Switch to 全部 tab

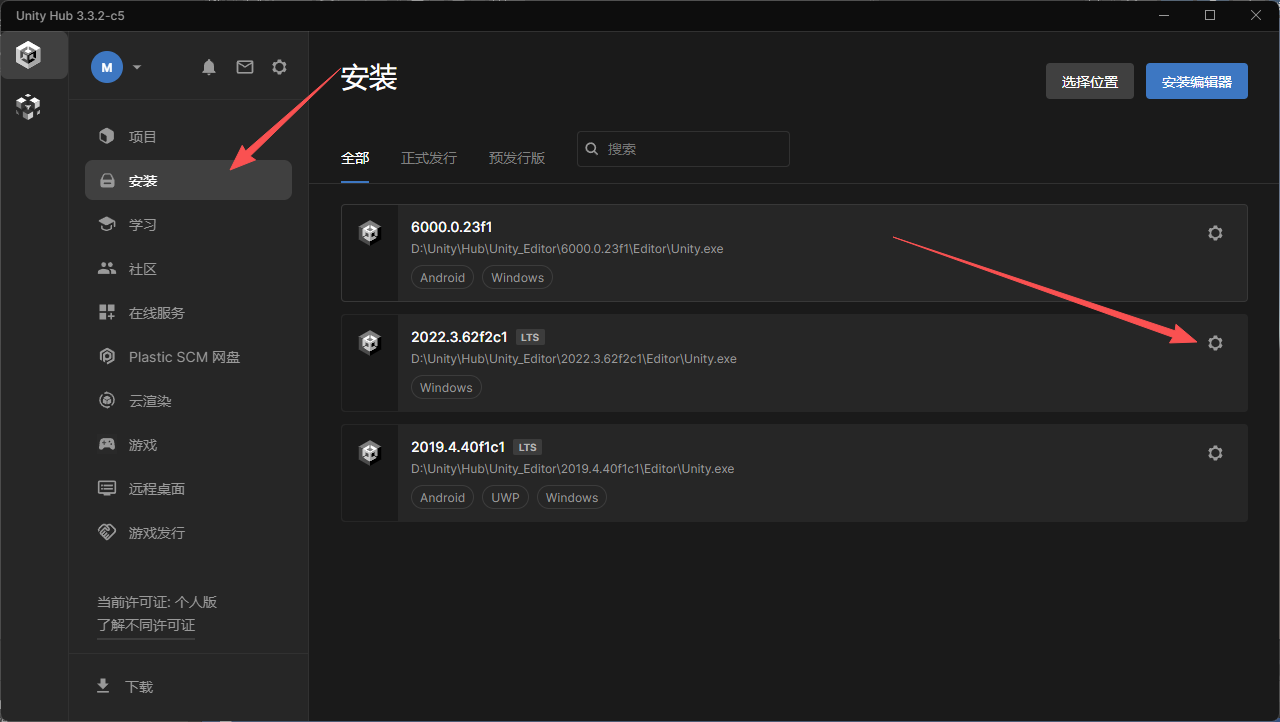[x=355, y=158]
